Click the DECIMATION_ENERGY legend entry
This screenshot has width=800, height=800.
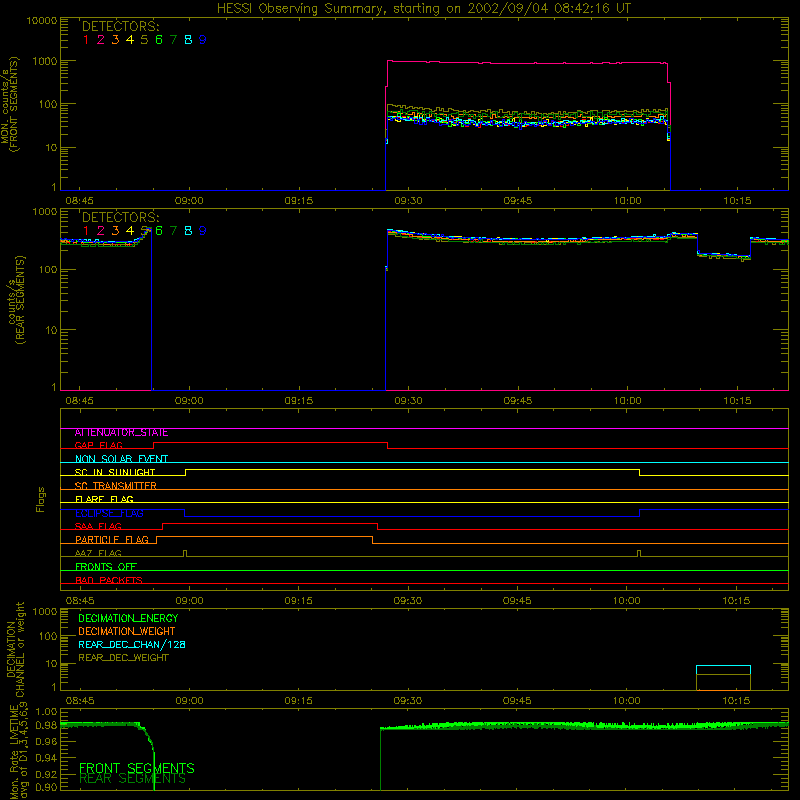[x=128, y=618]
